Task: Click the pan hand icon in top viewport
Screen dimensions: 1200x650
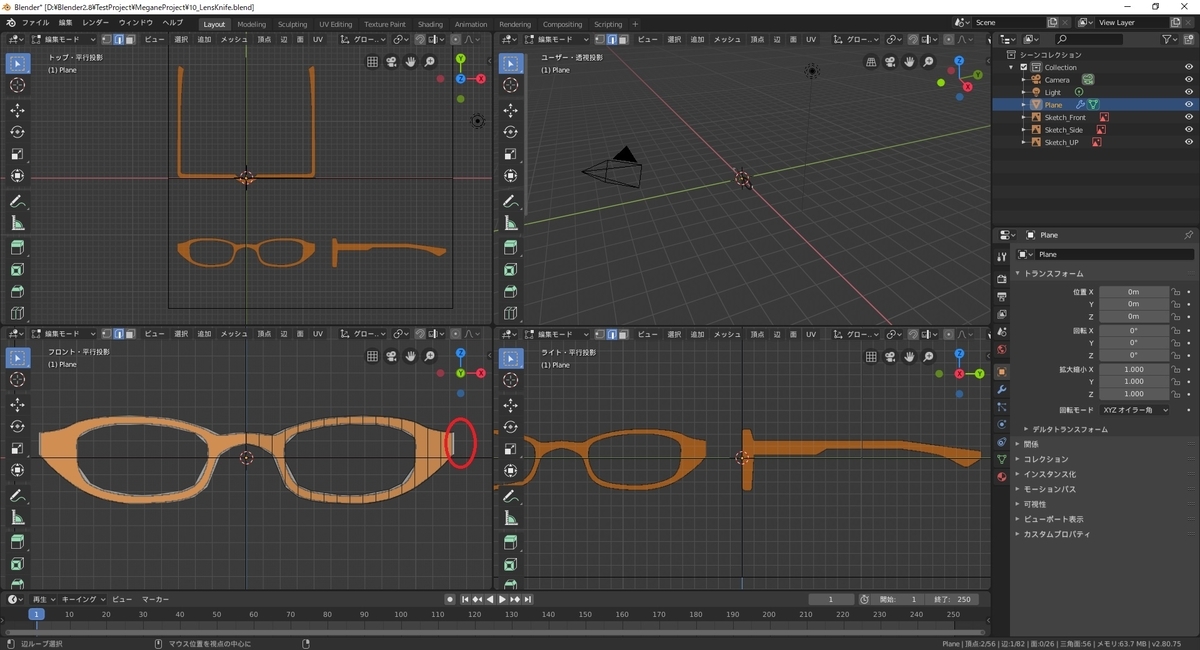Action: (x=410, y=62)
